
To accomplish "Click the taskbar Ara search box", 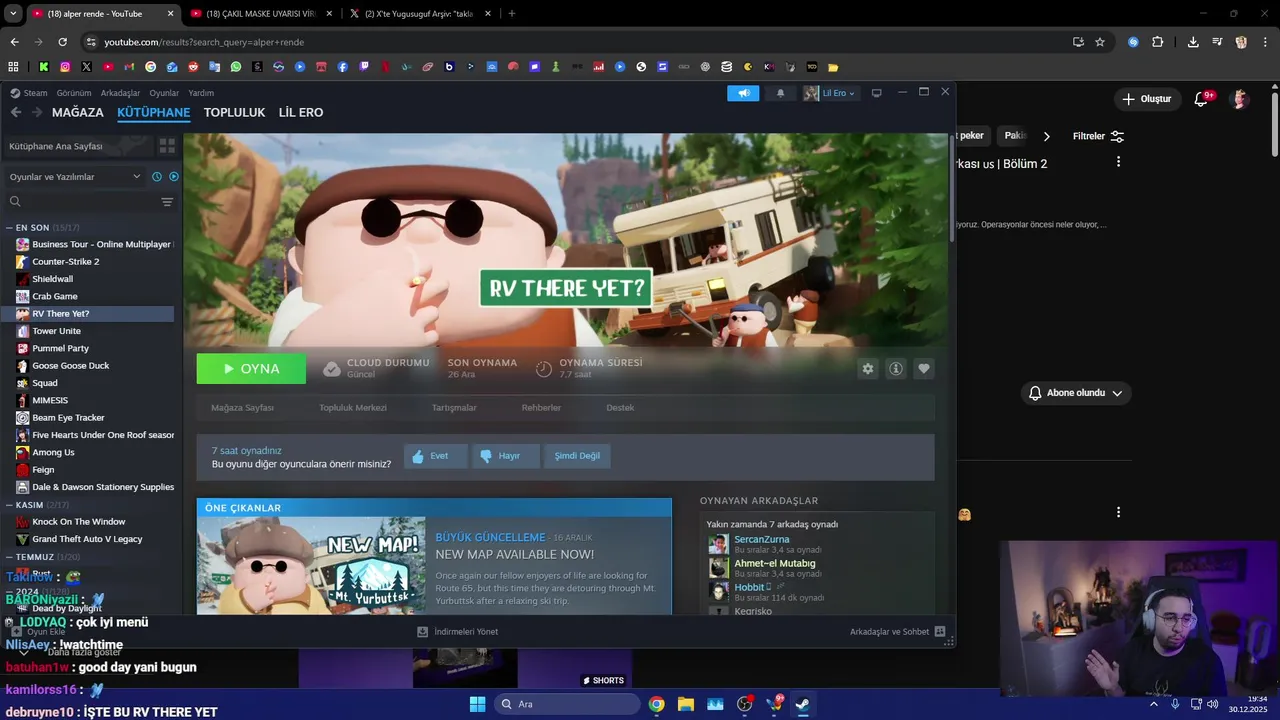I will pyautogui.click(x=568, y=704).
